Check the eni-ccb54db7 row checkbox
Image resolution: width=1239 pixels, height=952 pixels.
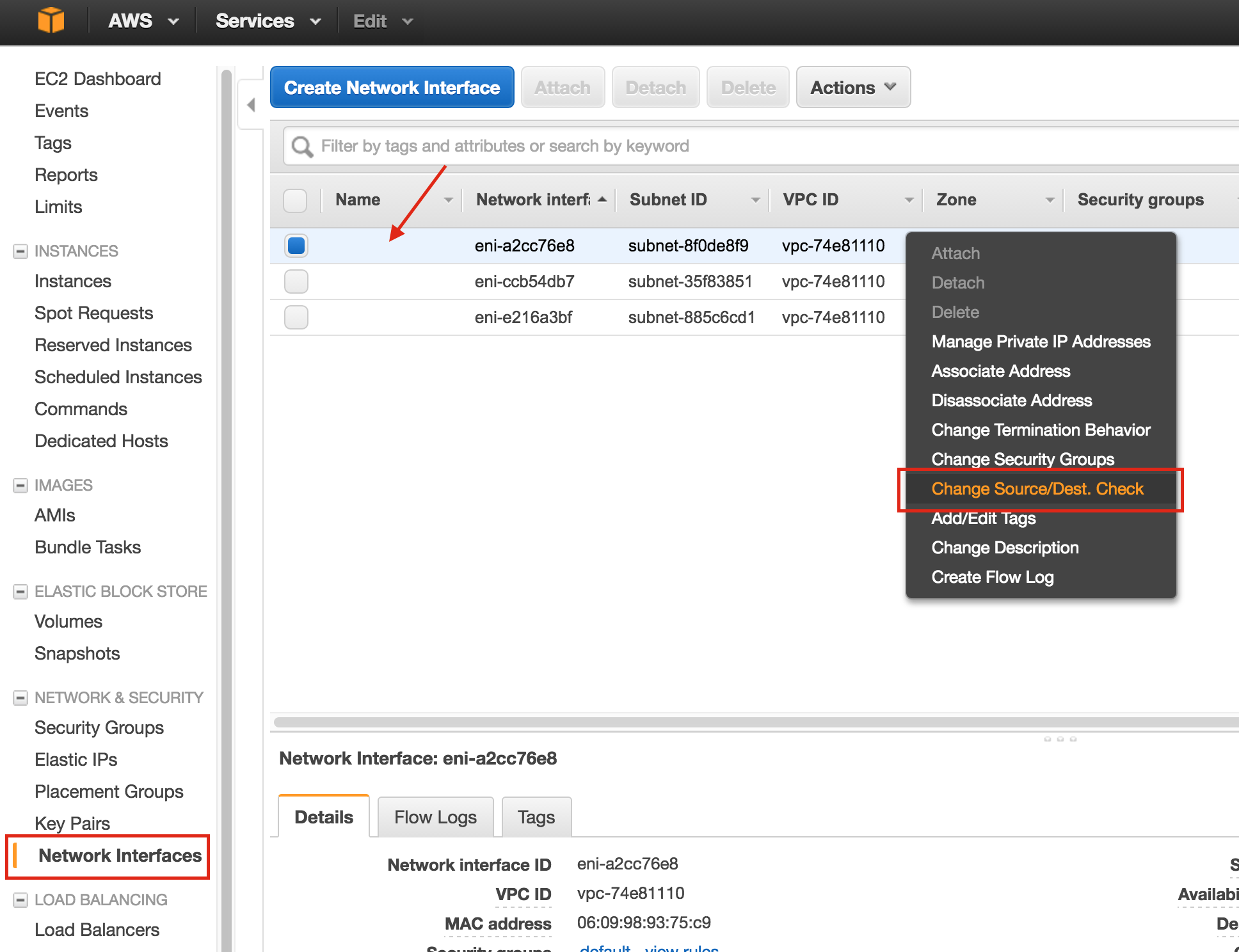[x=296, y=282]
